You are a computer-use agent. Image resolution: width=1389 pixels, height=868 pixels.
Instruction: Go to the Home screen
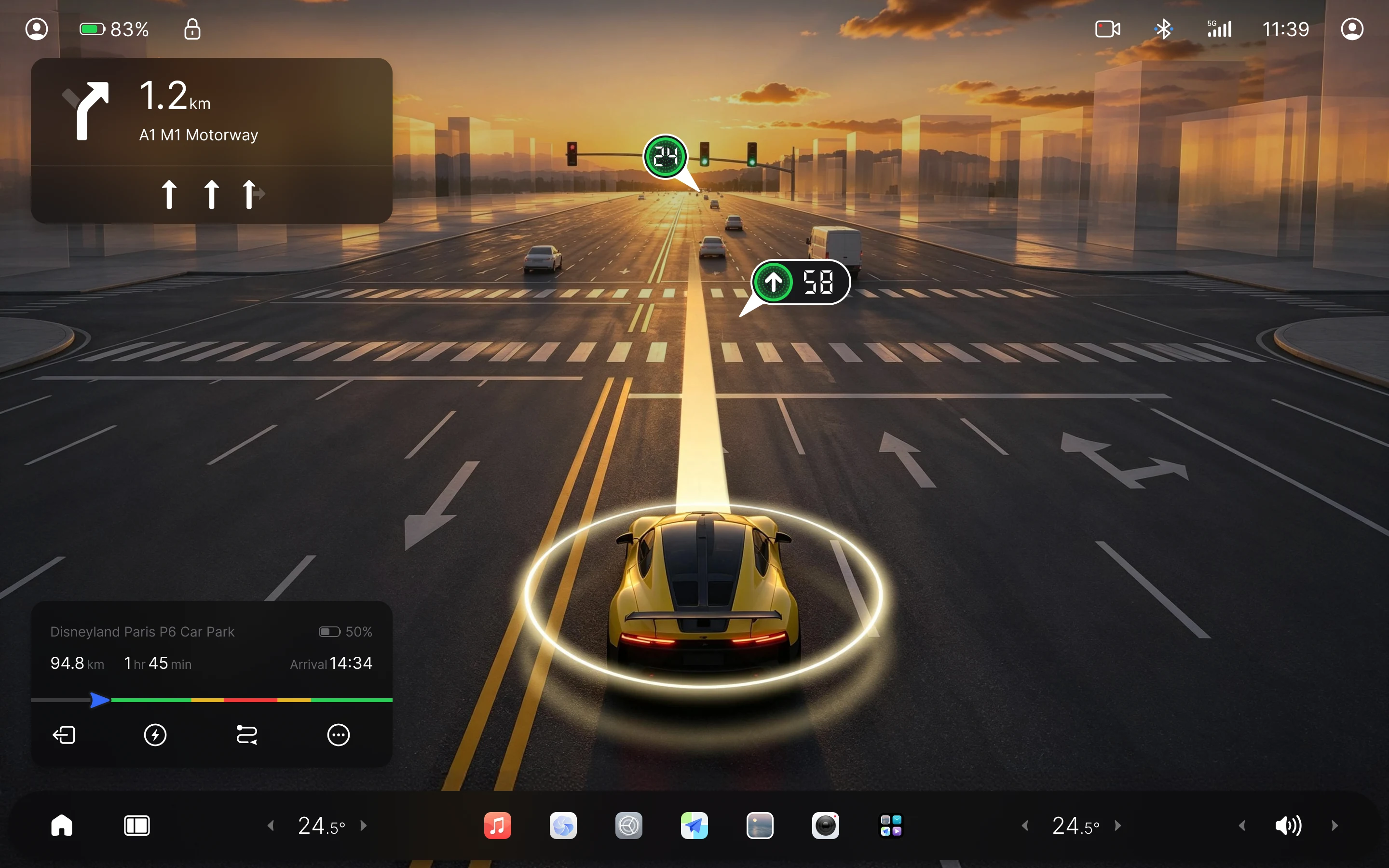62,826
